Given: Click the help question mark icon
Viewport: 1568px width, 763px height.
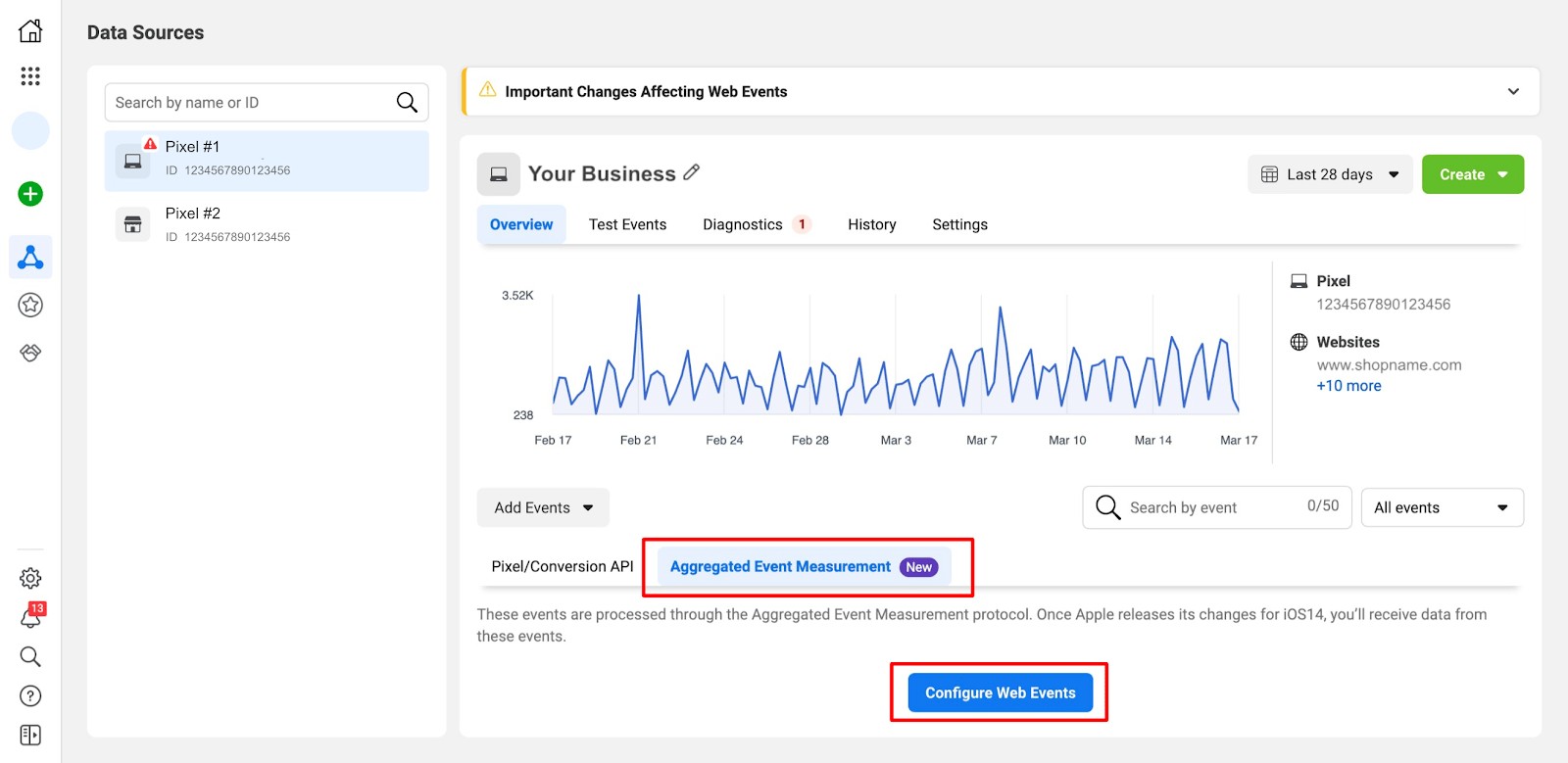Looking at the screenshot, I should click(30, 695).
